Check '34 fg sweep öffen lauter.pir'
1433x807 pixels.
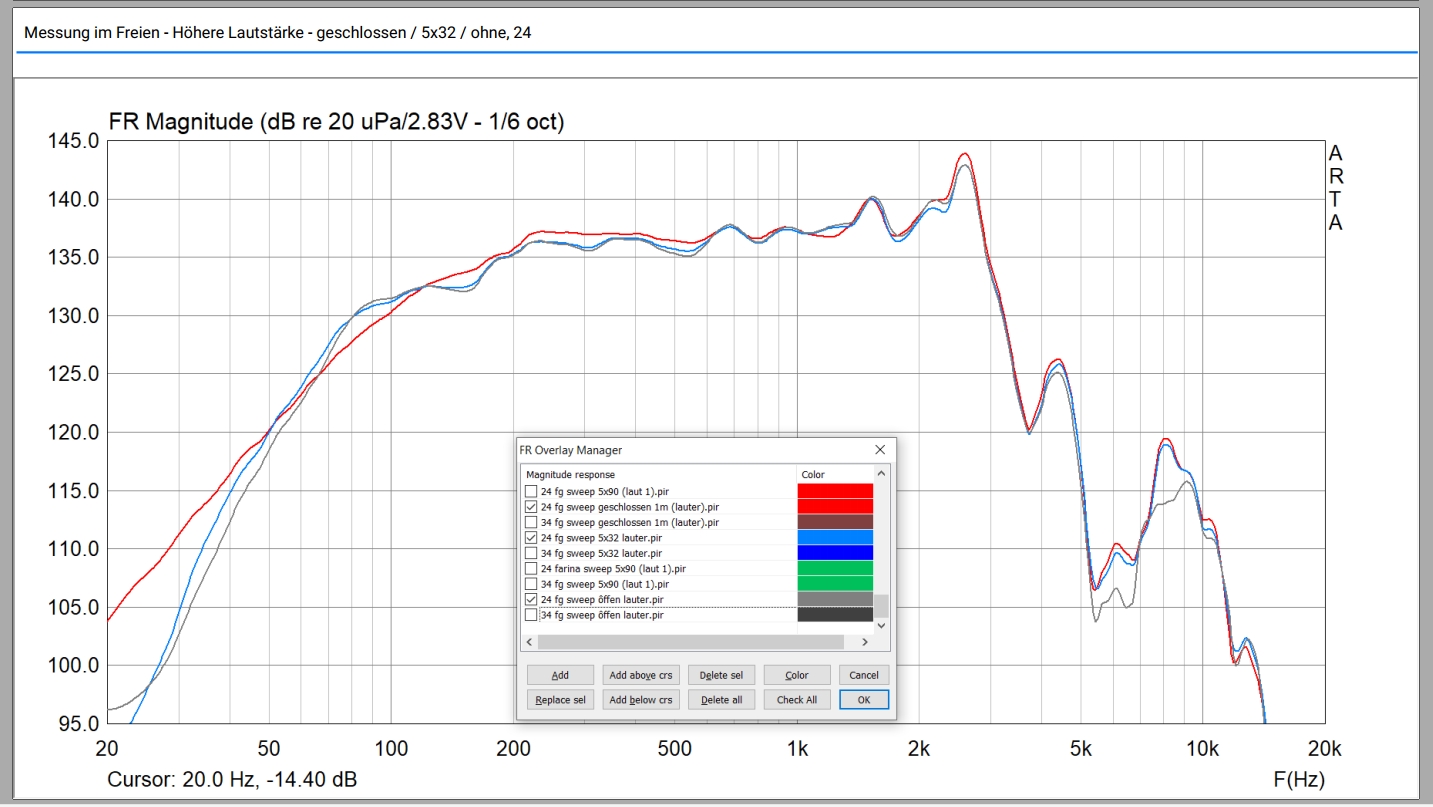point(530,615)
